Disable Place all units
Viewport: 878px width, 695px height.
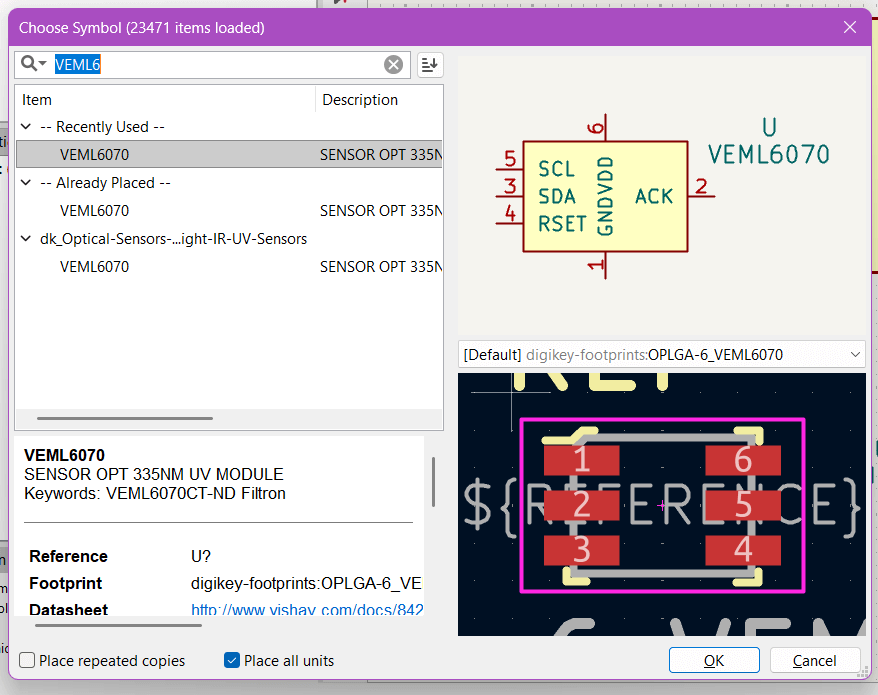point(231,660)
